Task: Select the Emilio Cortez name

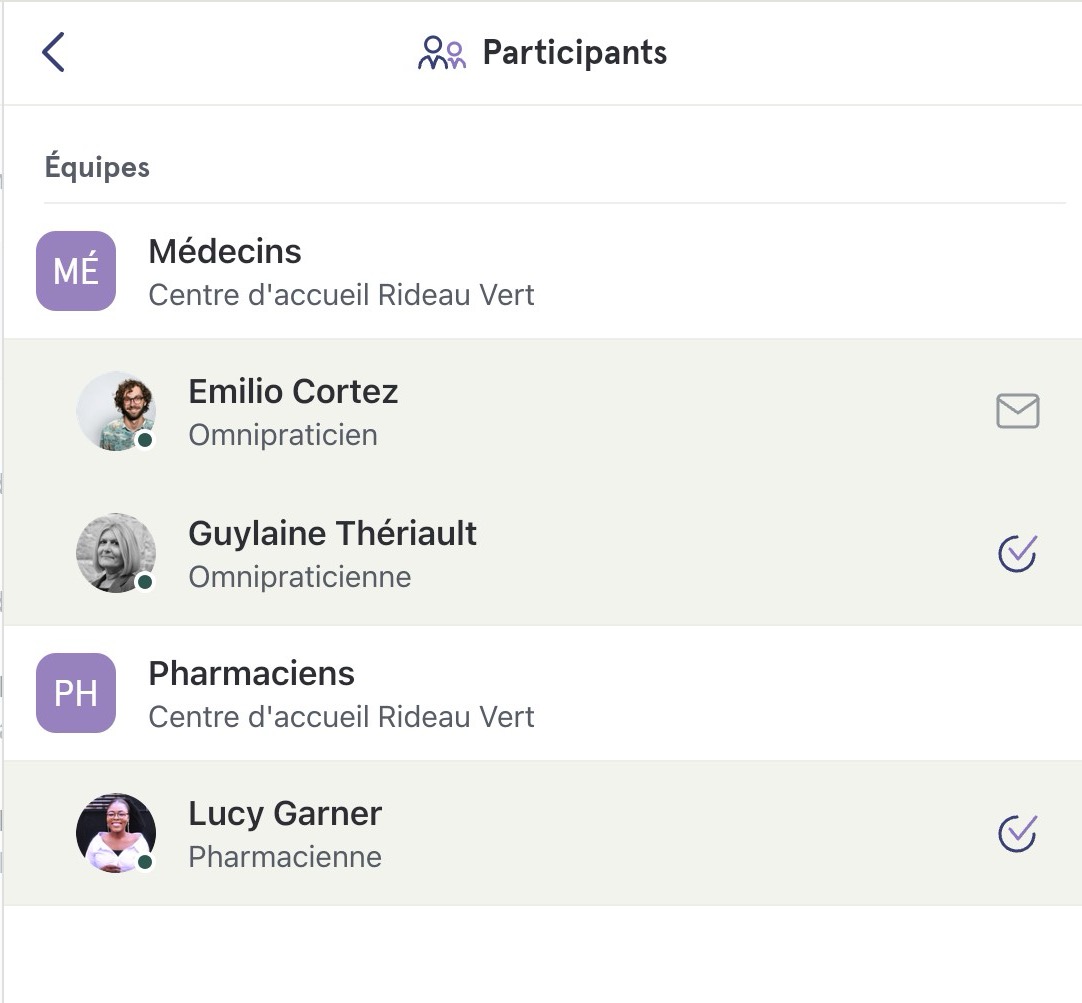Action: coord(293,391)
